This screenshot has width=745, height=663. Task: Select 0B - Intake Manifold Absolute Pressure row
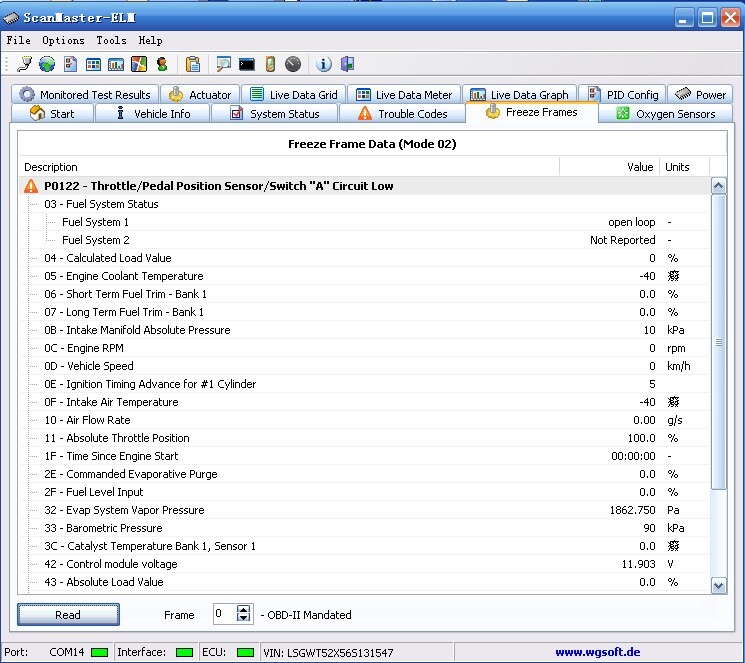click(365, 330)
